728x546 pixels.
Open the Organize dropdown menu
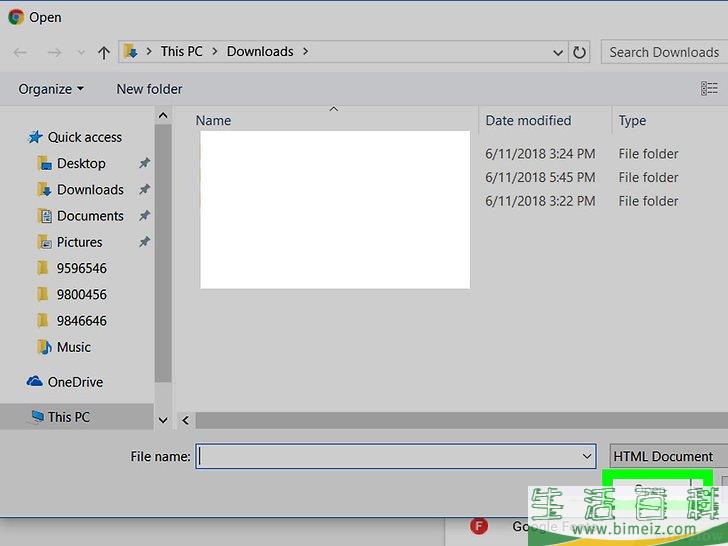(50, 89)
